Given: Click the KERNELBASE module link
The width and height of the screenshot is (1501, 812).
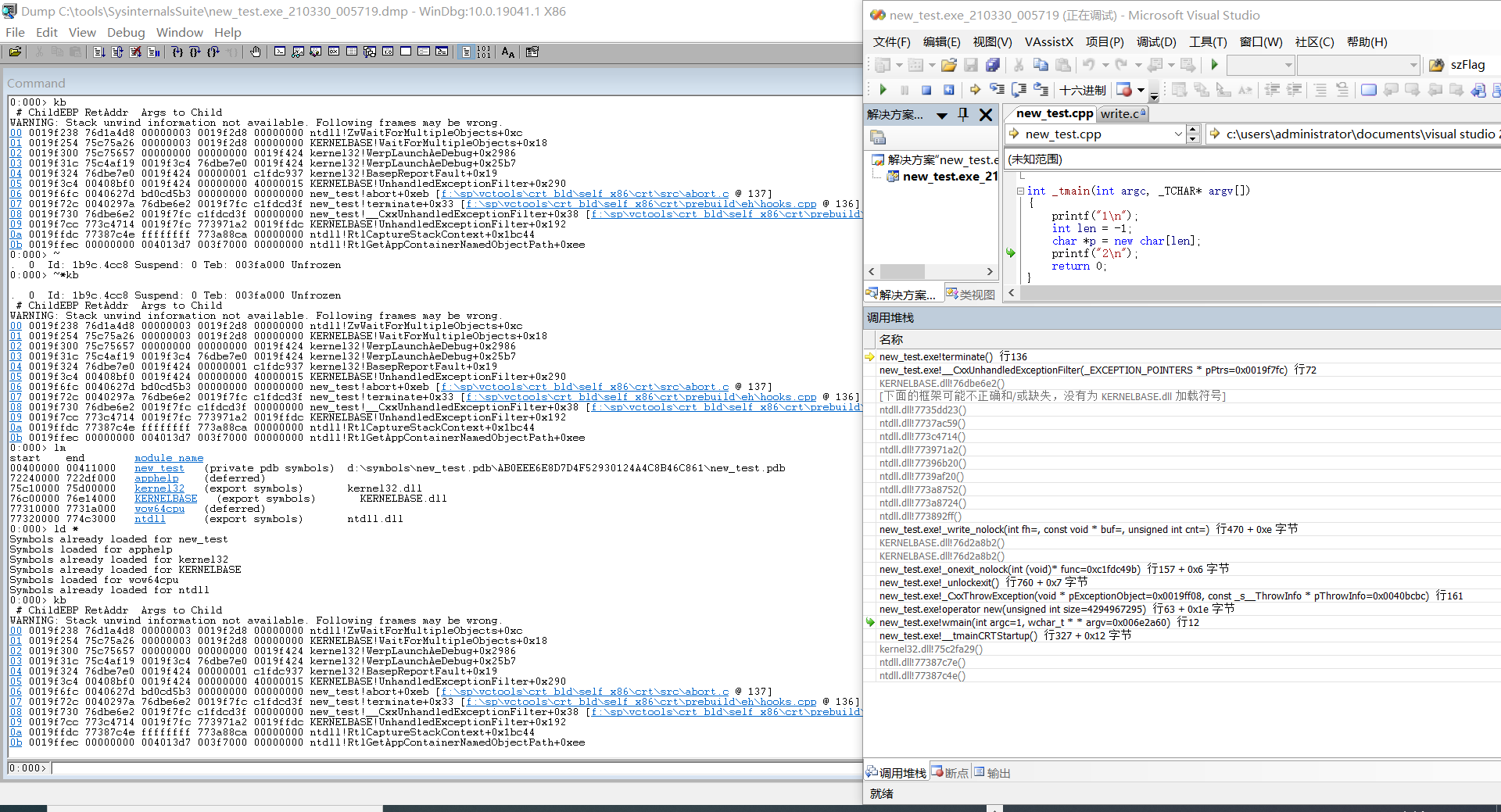Looking at the screenshot, I should [x=166, y=499].
